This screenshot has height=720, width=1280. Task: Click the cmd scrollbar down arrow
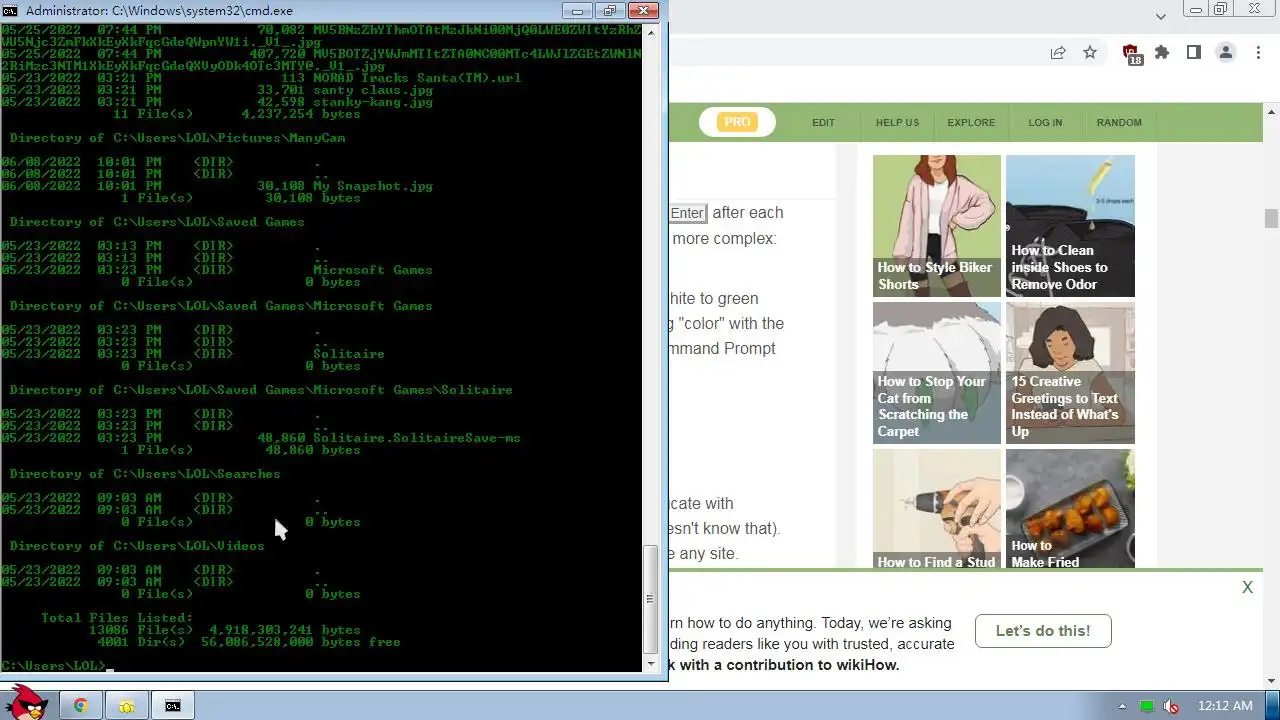[x=650, y=663]
